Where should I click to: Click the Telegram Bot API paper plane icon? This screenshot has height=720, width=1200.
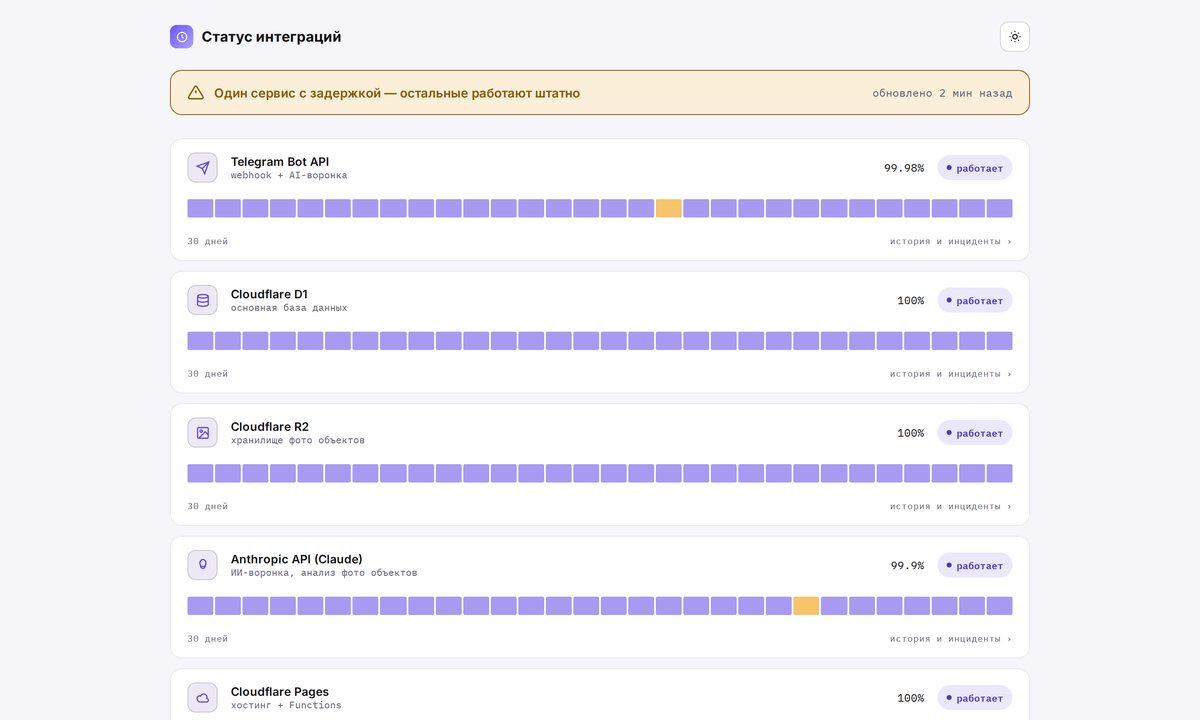click(x=202, y=168)
